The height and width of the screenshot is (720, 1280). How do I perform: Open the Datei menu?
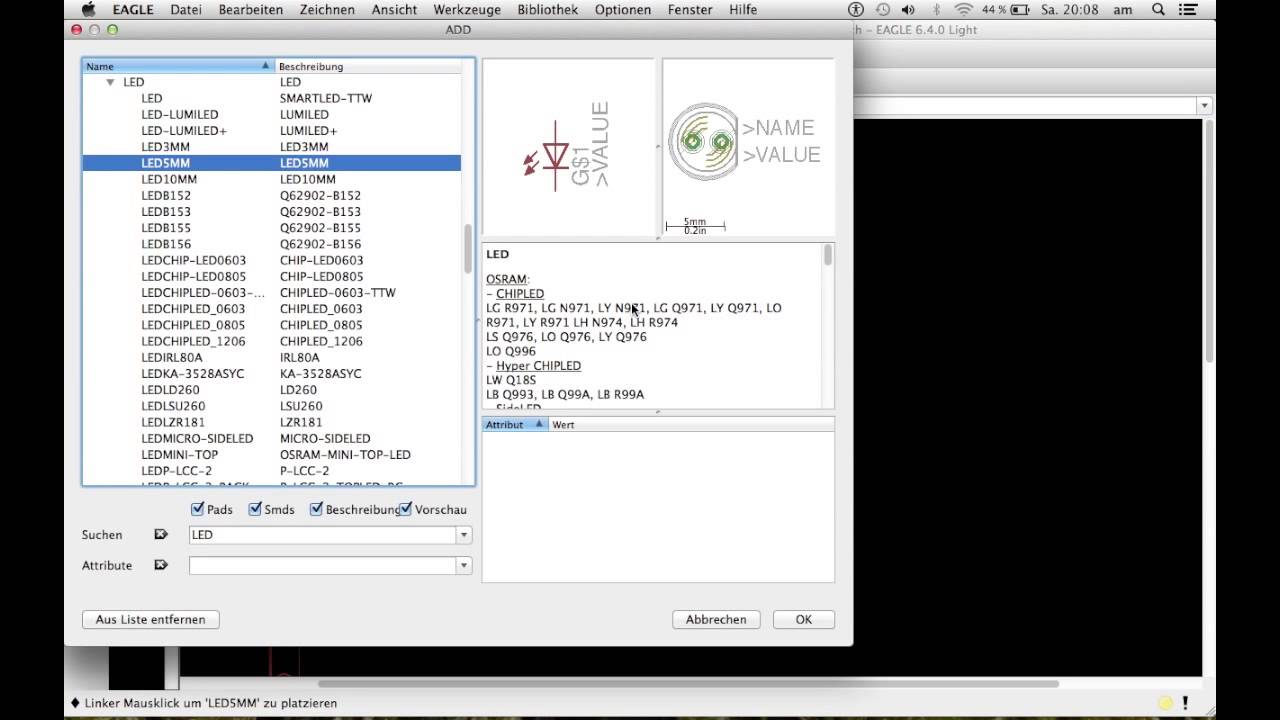tap(186, 9)
